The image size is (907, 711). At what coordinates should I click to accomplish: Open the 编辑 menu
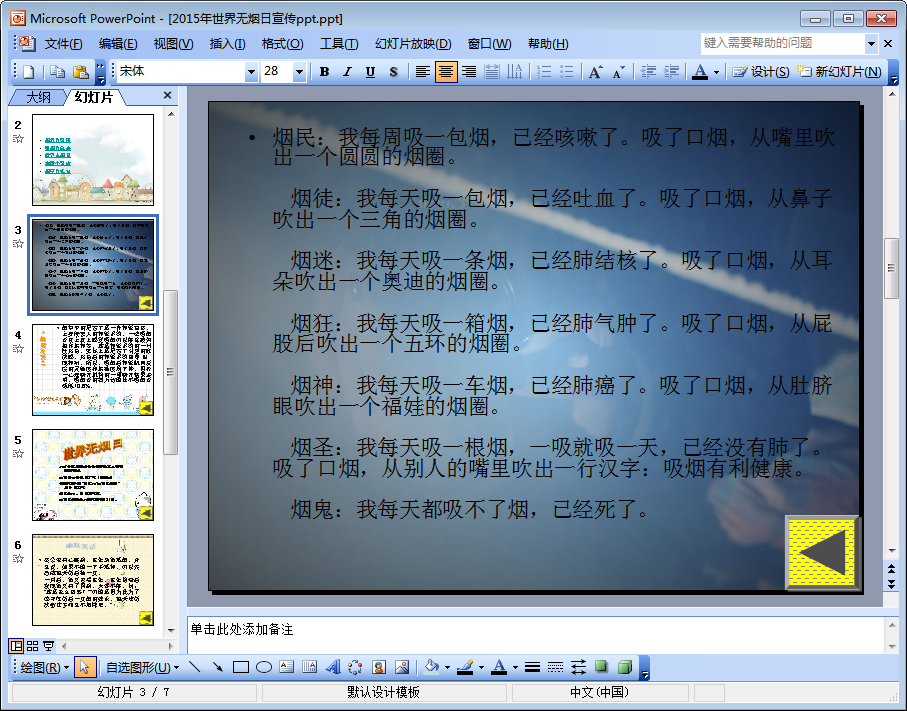pyautogui.click(x=117, y=44)
